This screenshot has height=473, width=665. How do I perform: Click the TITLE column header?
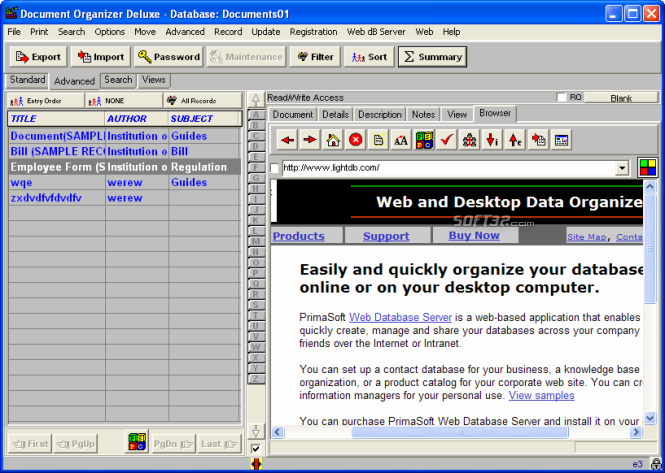click(x=56, y=119)
